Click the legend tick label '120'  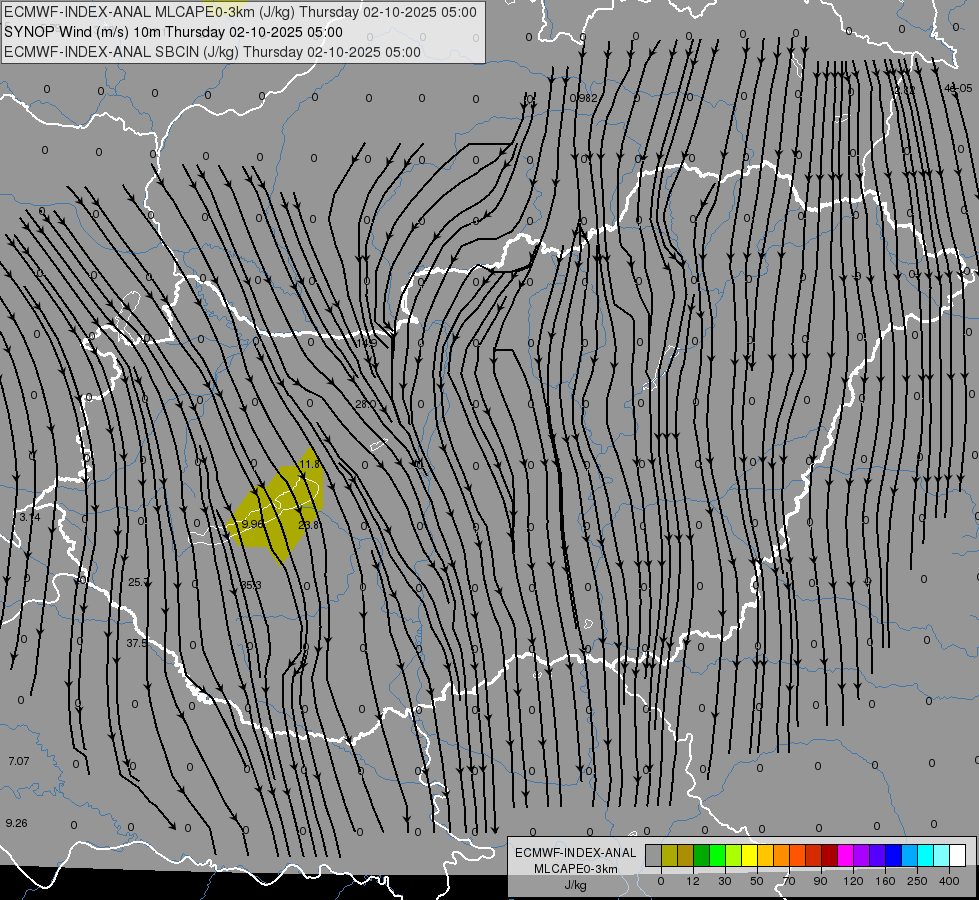853,881
